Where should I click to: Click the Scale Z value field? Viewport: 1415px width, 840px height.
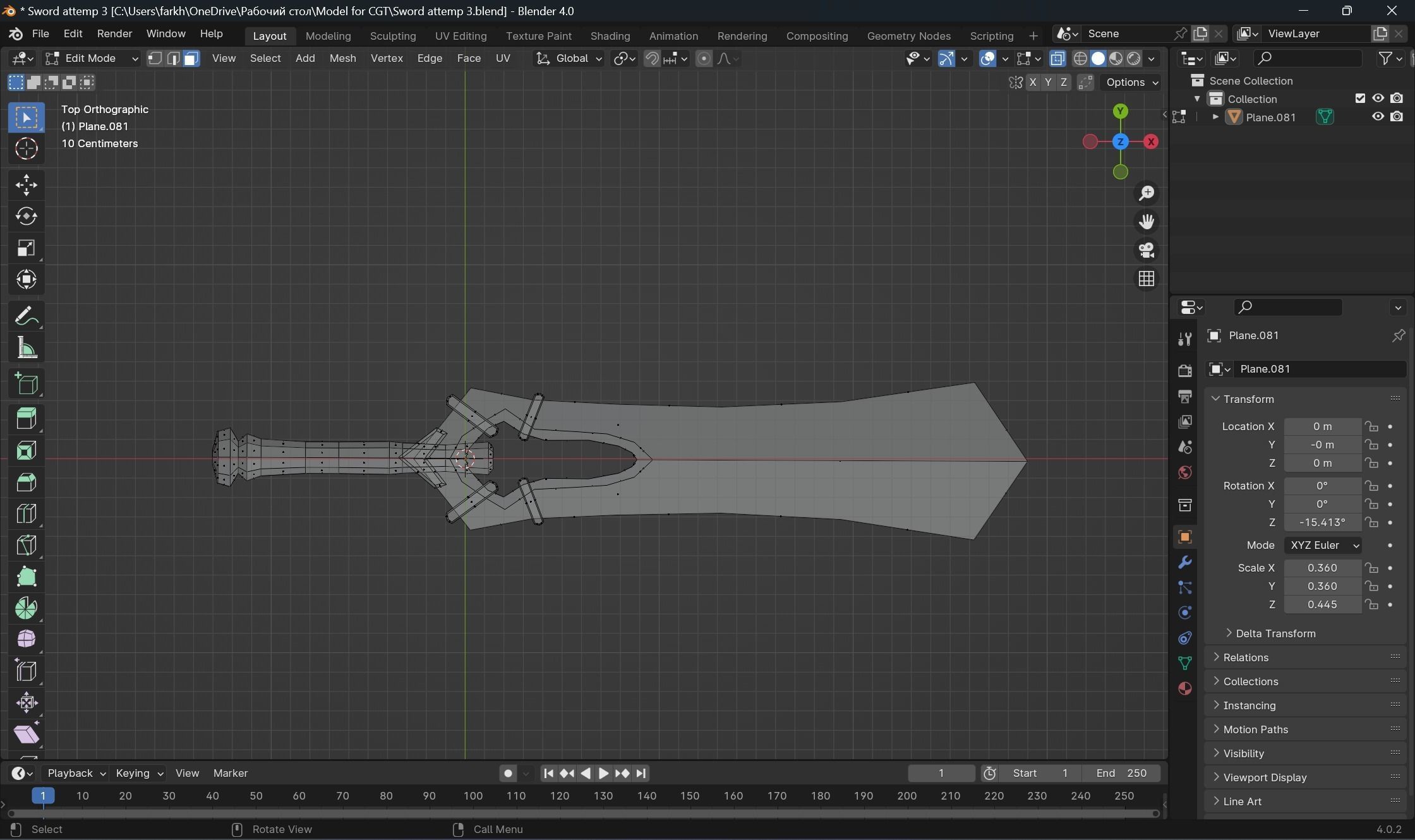1322,605
